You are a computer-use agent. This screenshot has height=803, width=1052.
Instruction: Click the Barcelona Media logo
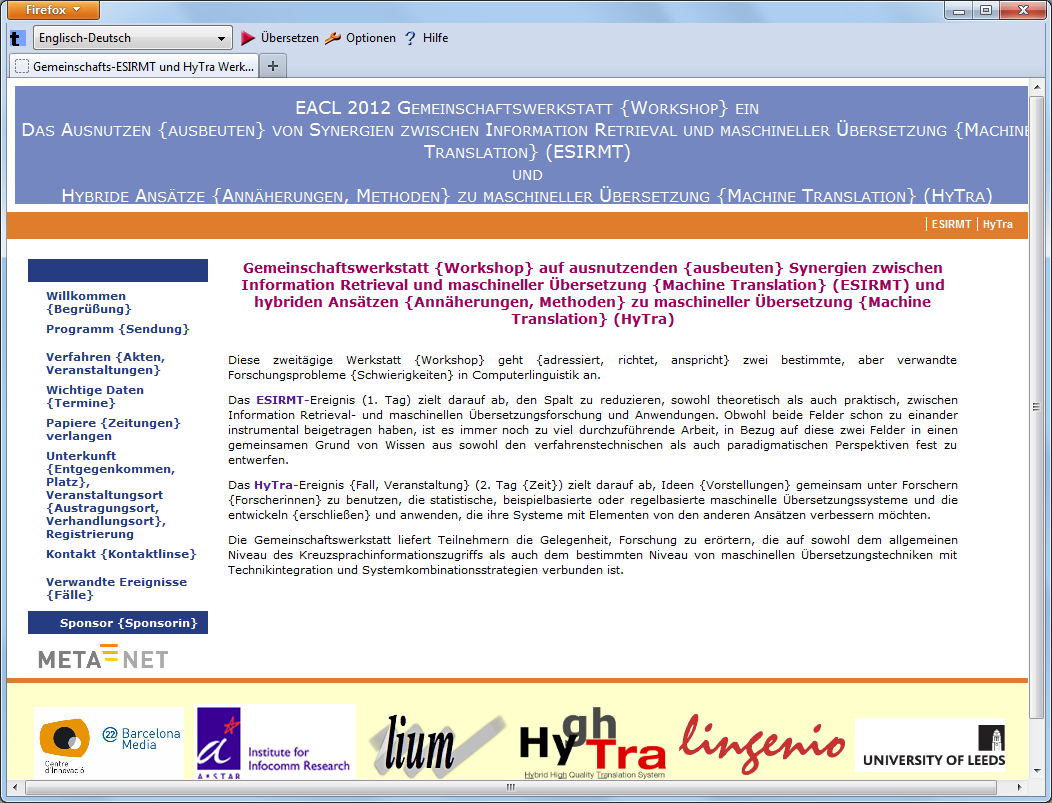tap(109, 744)
